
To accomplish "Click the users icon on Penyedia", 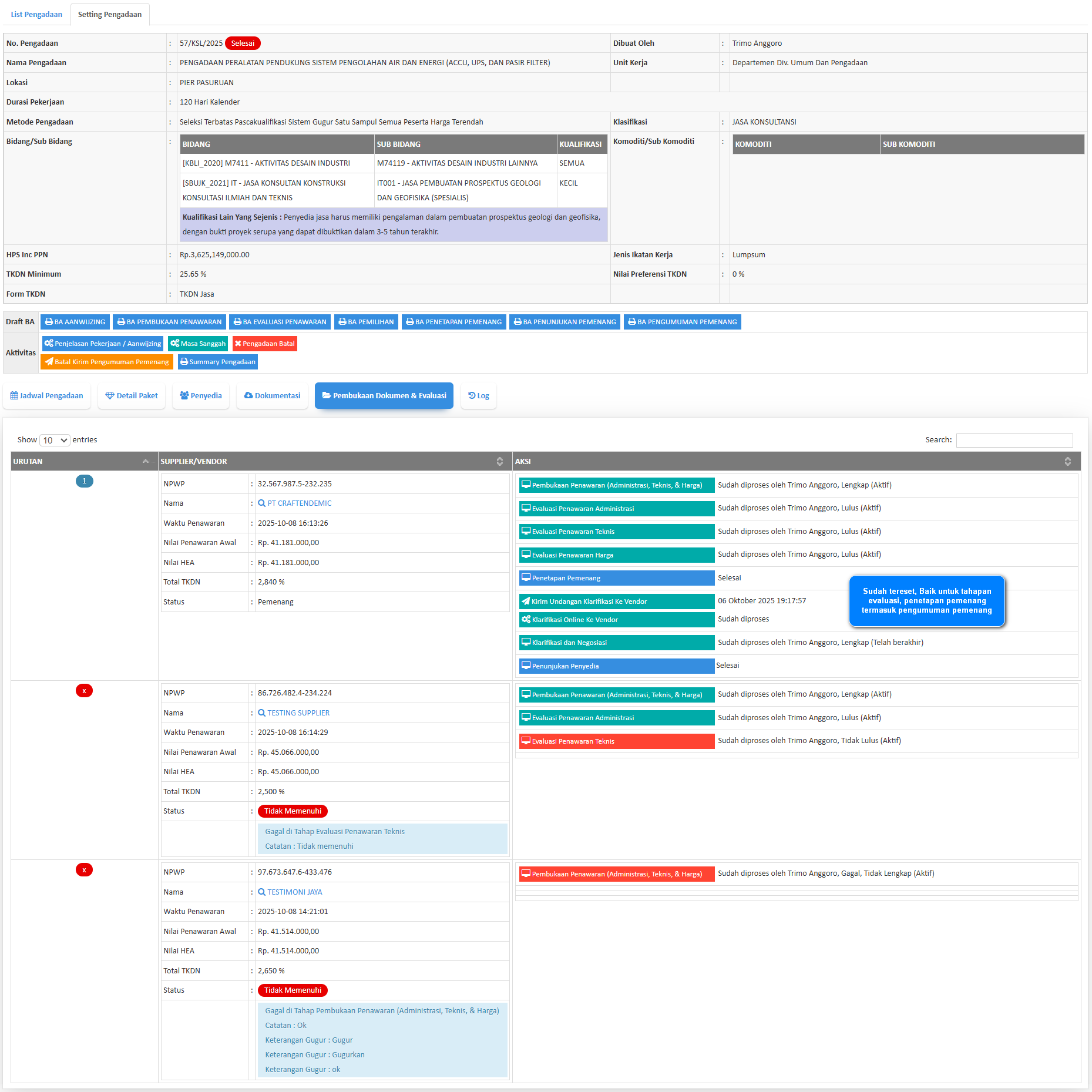I will pos(184,396).
